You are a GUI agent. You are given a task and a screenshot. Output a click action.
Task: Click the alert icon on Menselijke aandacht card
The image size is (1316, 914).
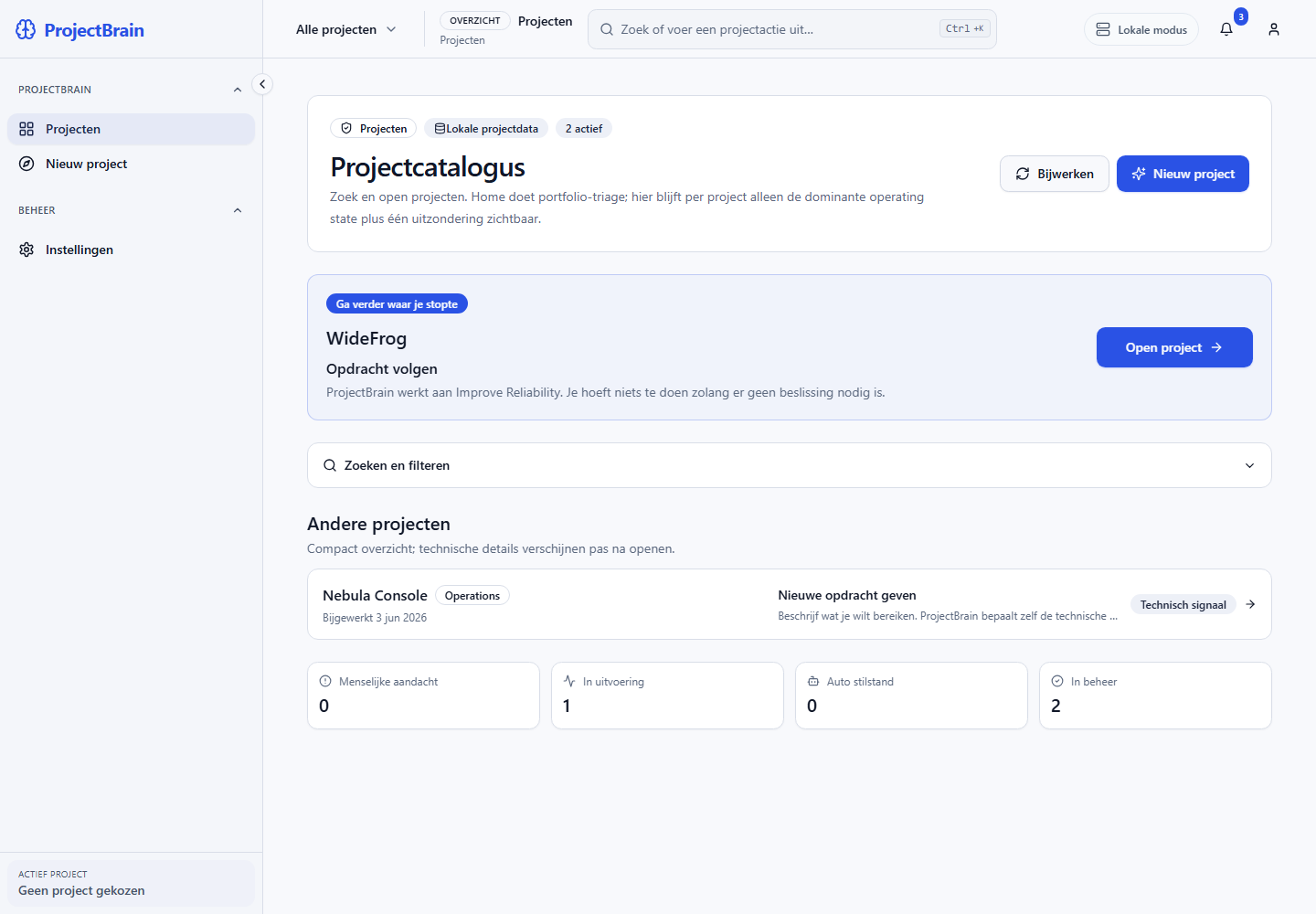coord(325,681)
